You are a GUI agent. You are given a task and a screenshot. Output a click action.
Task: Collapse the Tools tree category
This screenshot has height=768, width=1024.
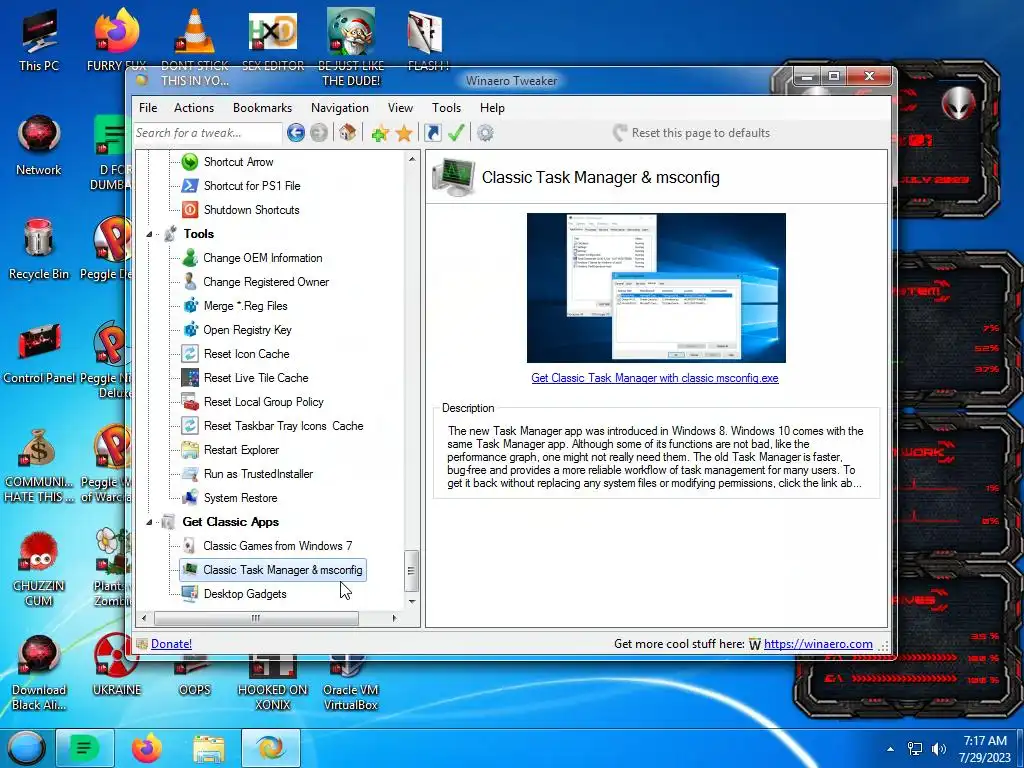pos(149,234)
